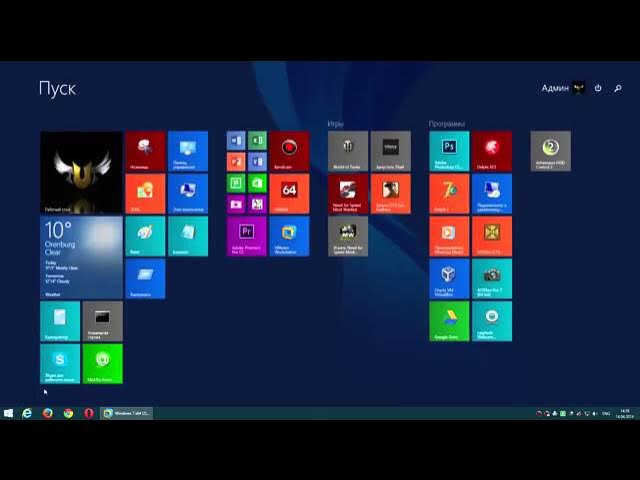This screenshot has width=640, height=480.
Task: Launch the Paint tile
Action: click(145, 236)
